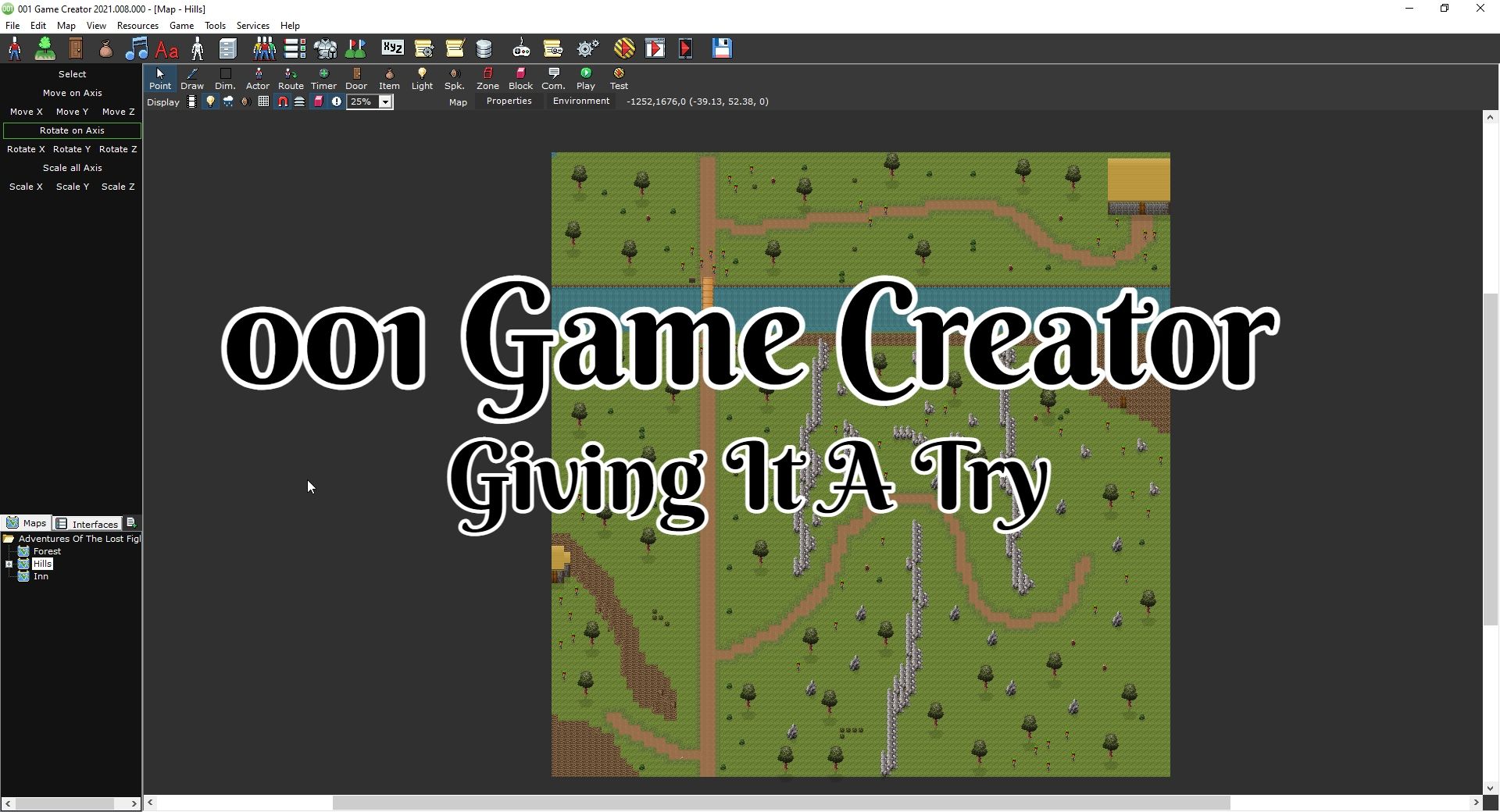Switch to the Interfaces tab
This screenshot has height=812, width=1500.
click(87, 523)
